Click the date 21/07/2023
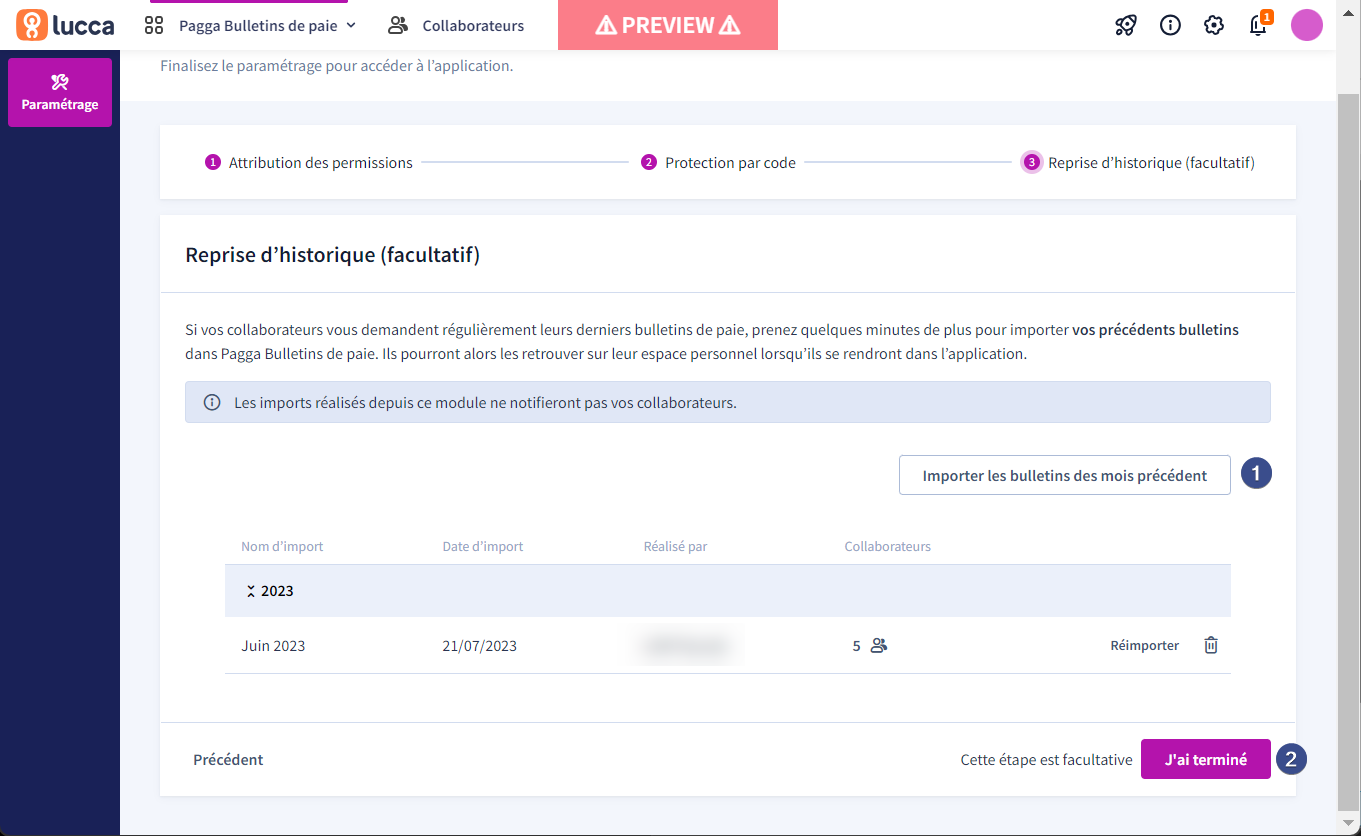The width and height of the screenshot is (1361, 836). point(480,646)
